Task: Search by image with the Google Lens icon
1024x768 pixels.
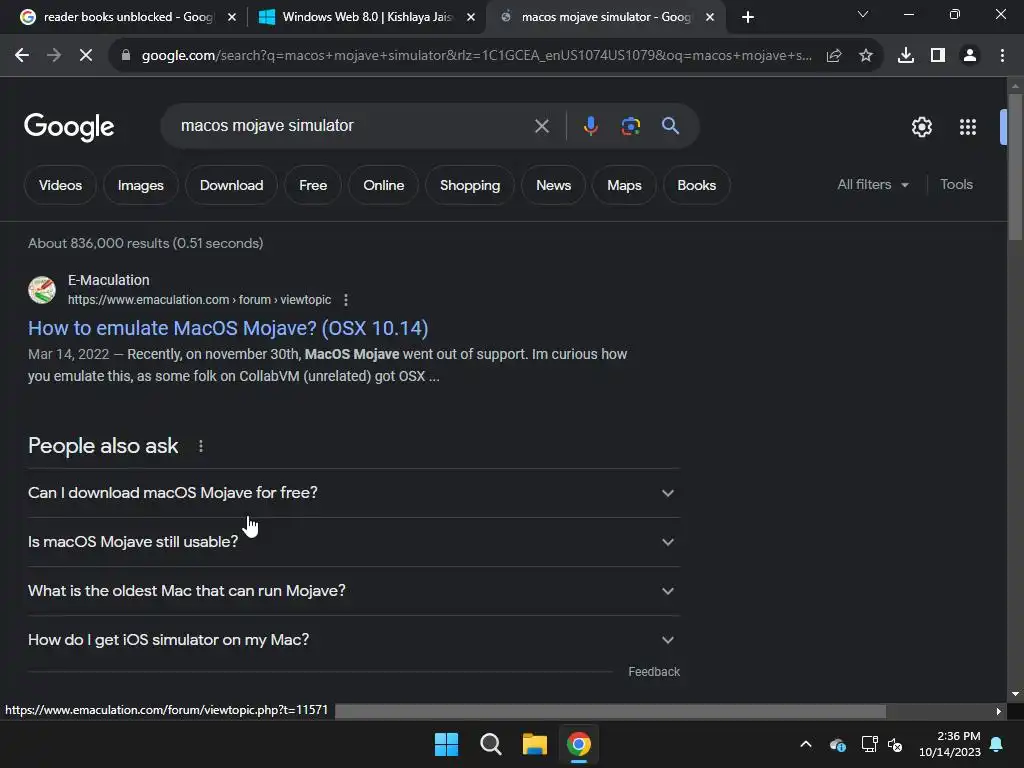Action: pos(631,126)
